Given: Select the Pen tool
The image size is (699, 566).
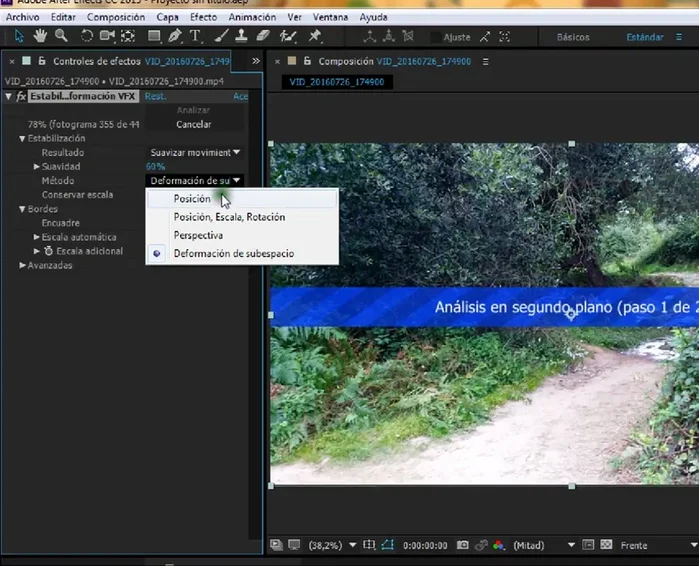Looking at the screenshot, I should point(175,37).
